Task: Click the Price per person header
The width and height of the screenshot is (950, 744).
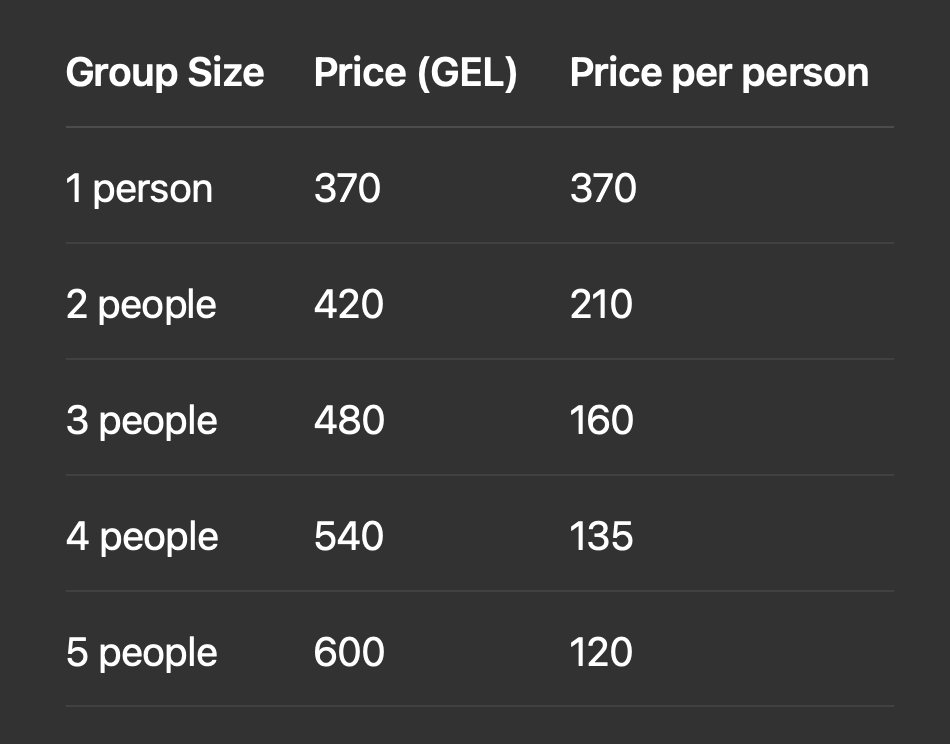Action: tap(720, 73)
